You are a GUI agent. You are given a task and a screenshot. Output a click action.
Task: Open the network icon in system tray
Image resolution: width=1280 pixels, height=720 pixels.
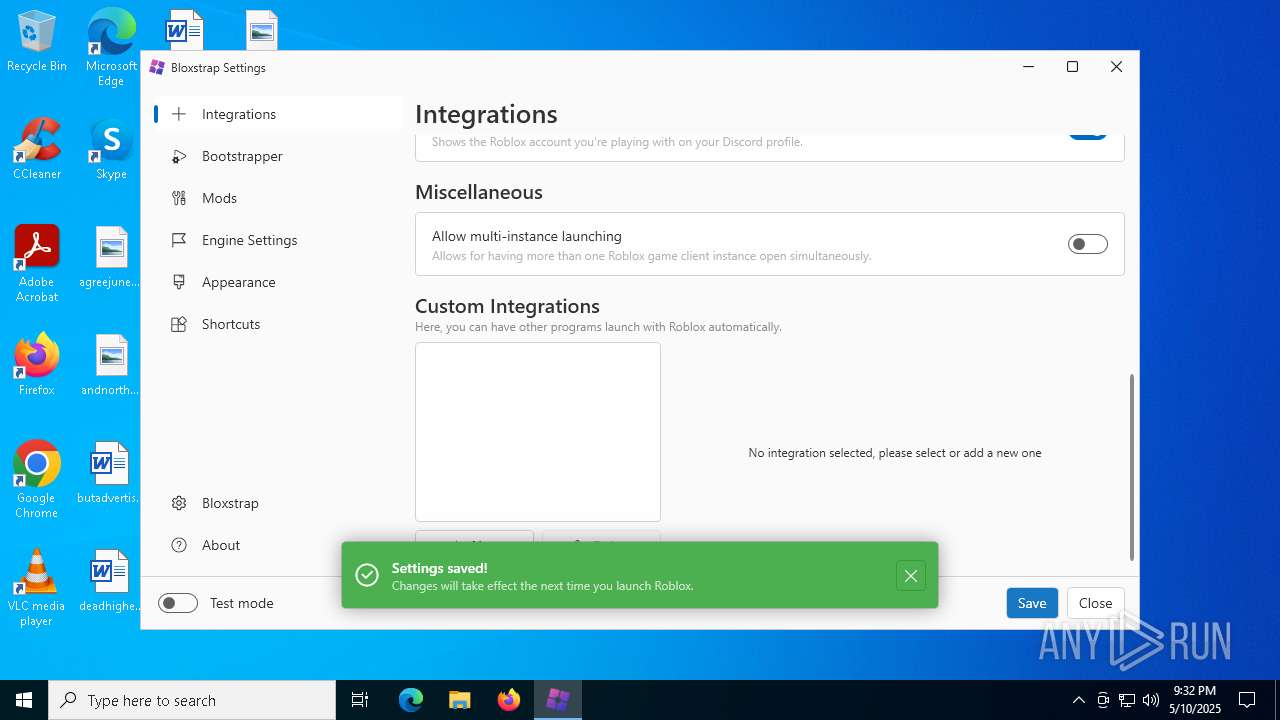(1127, 700)
